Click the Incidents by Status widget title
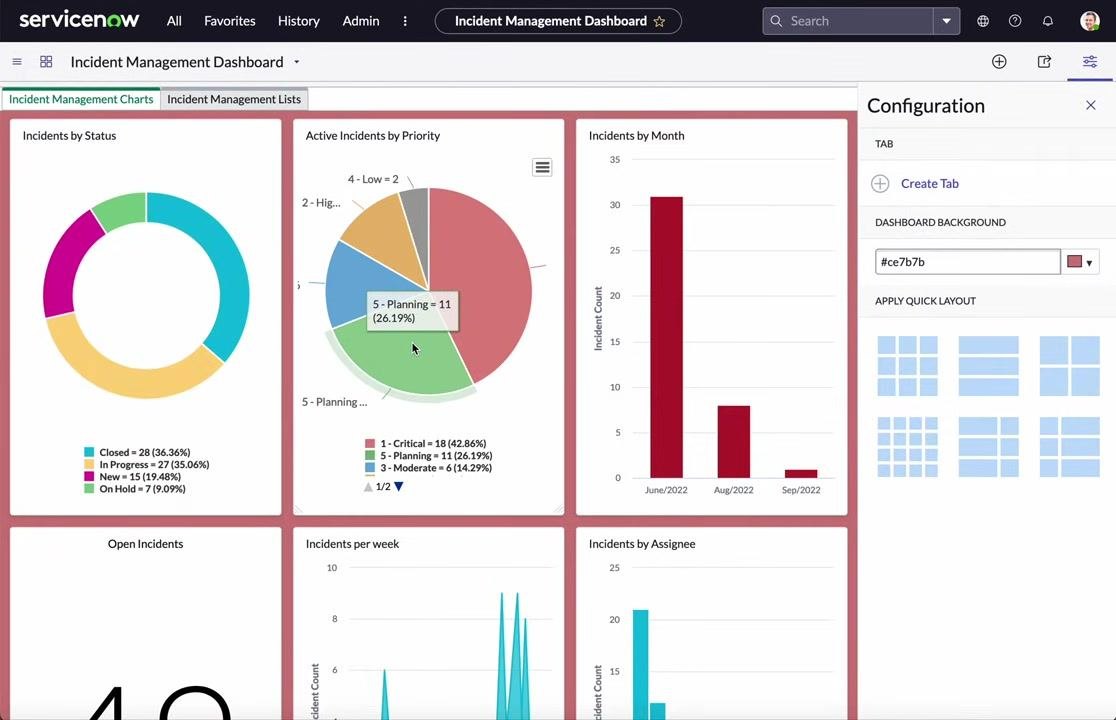 (69, 135)
